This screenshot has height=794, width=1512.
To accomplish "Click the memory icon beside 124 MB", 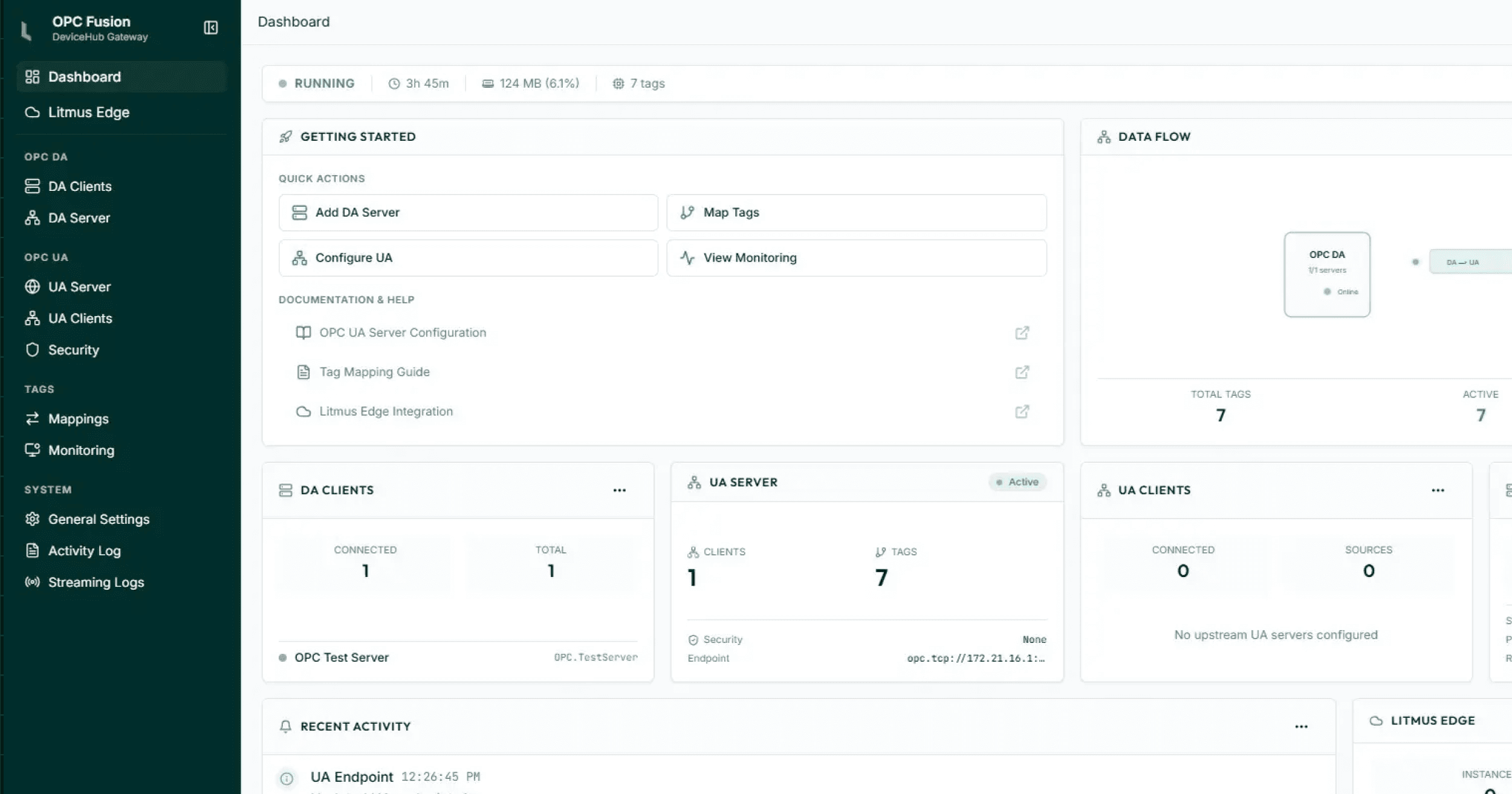I will click(x=487, y=83).
